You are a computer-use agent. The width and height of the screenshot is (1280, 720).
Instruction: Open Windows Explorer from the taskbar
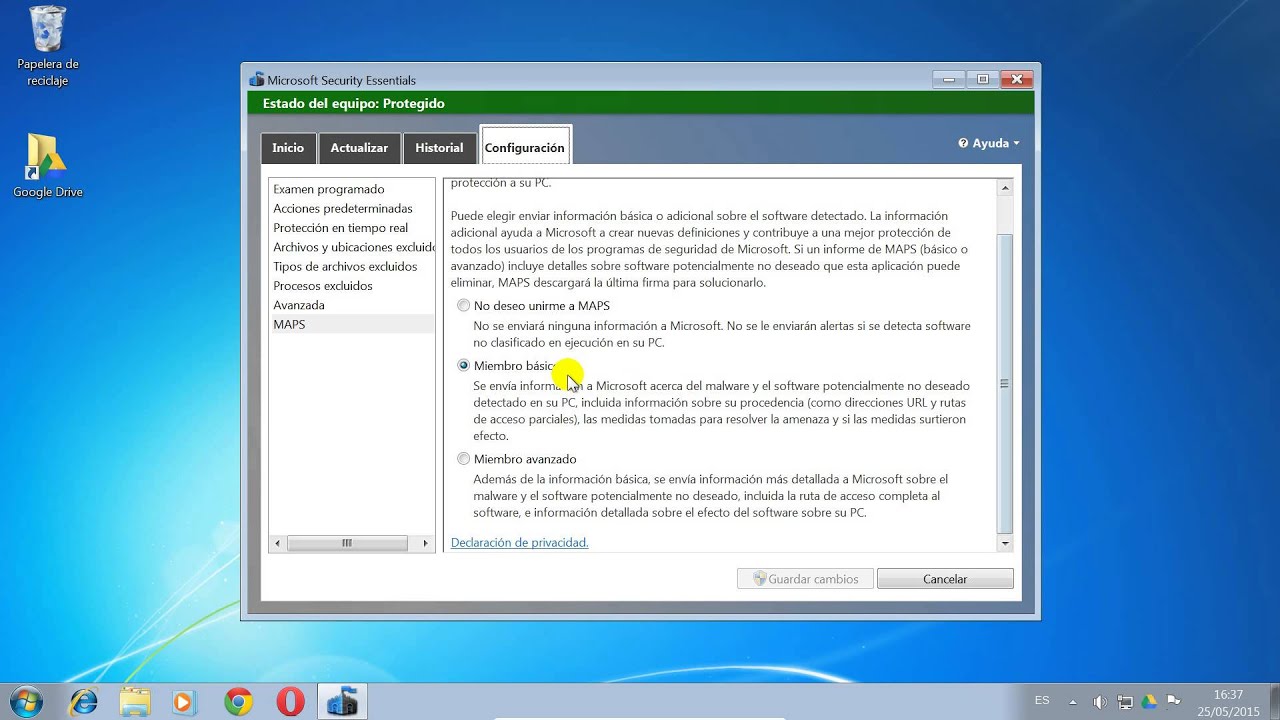134,702
